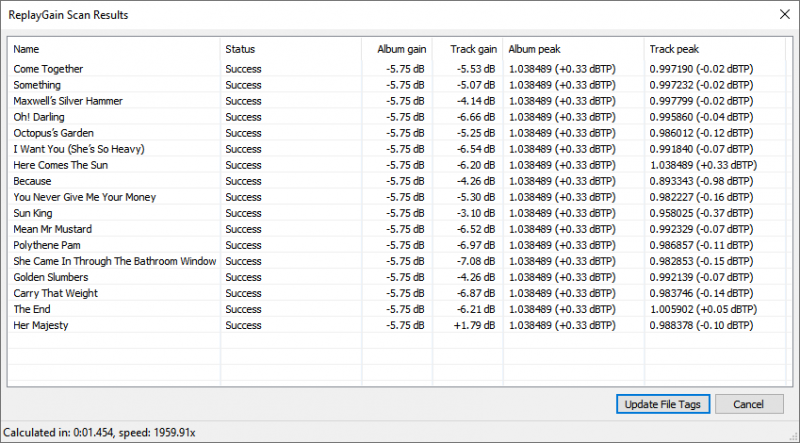Sort by the Status column header
Image resolution: width=800 pixels, height=443 pixels.
tap(240, 49)
